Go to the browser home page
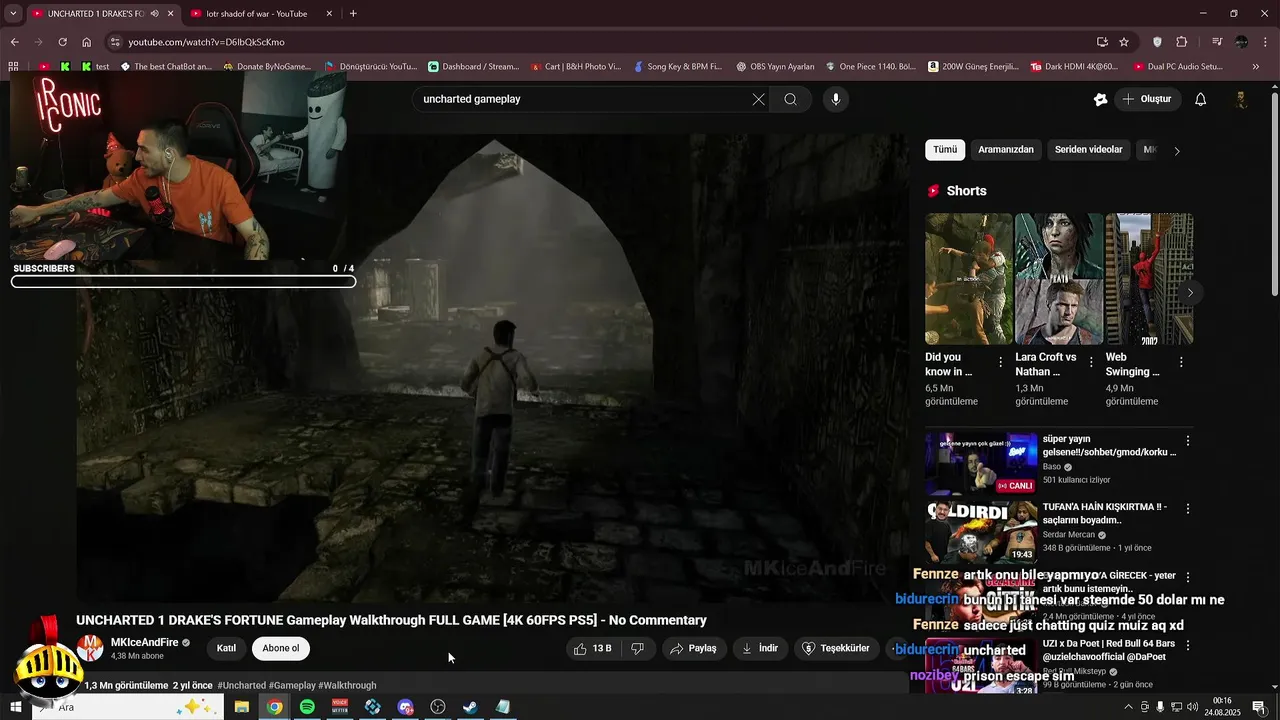This screenshot has width=1280, height=720. 86,42
